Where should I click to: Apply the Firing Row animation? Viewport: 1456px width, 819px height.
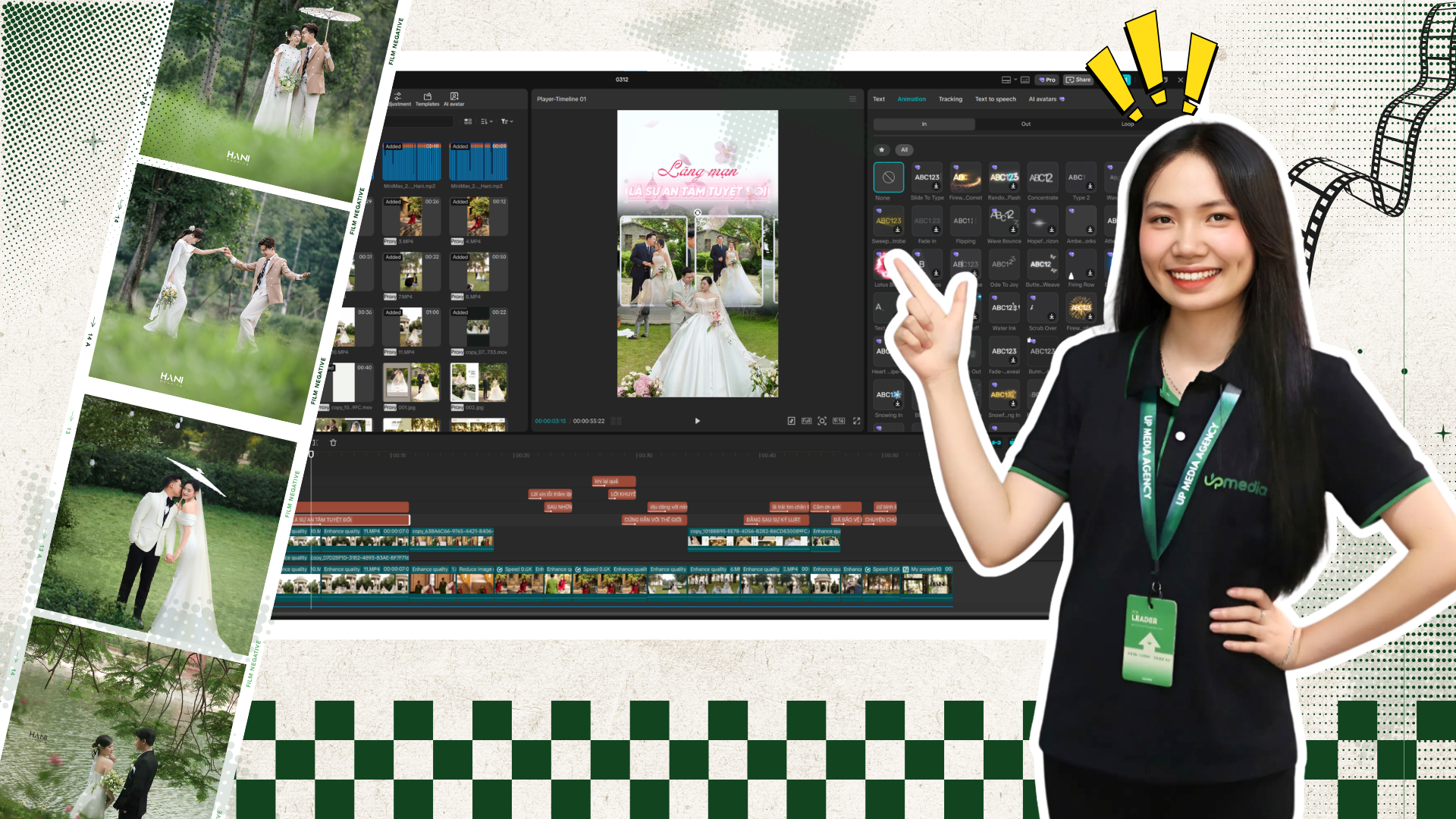point(1081,265)
